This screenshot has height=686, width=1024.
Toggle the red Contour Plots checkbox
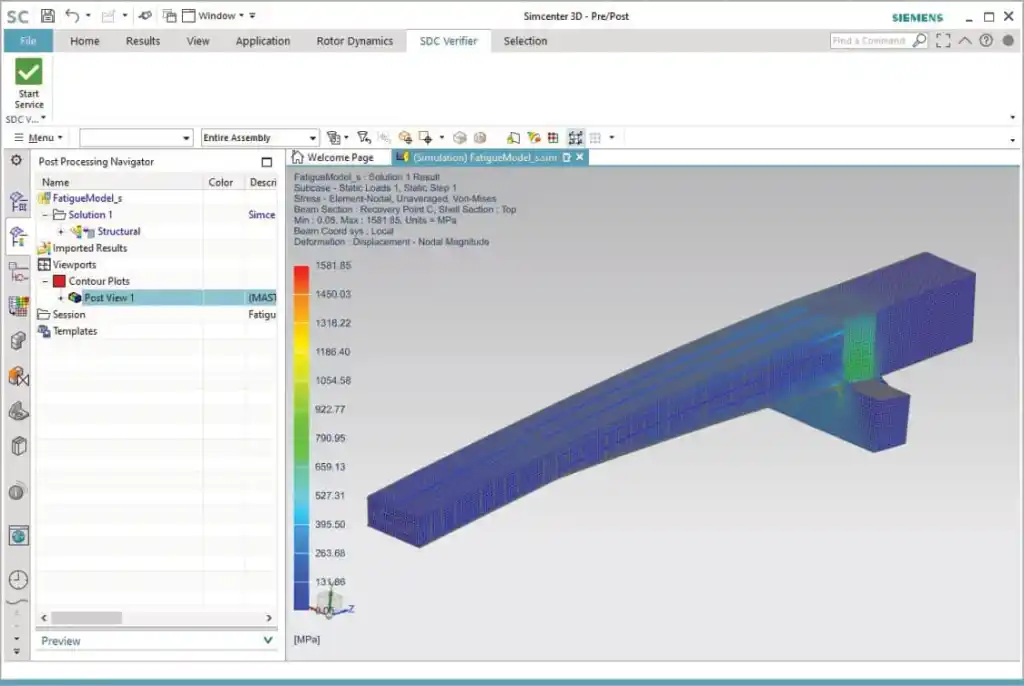tap(59, 281)
